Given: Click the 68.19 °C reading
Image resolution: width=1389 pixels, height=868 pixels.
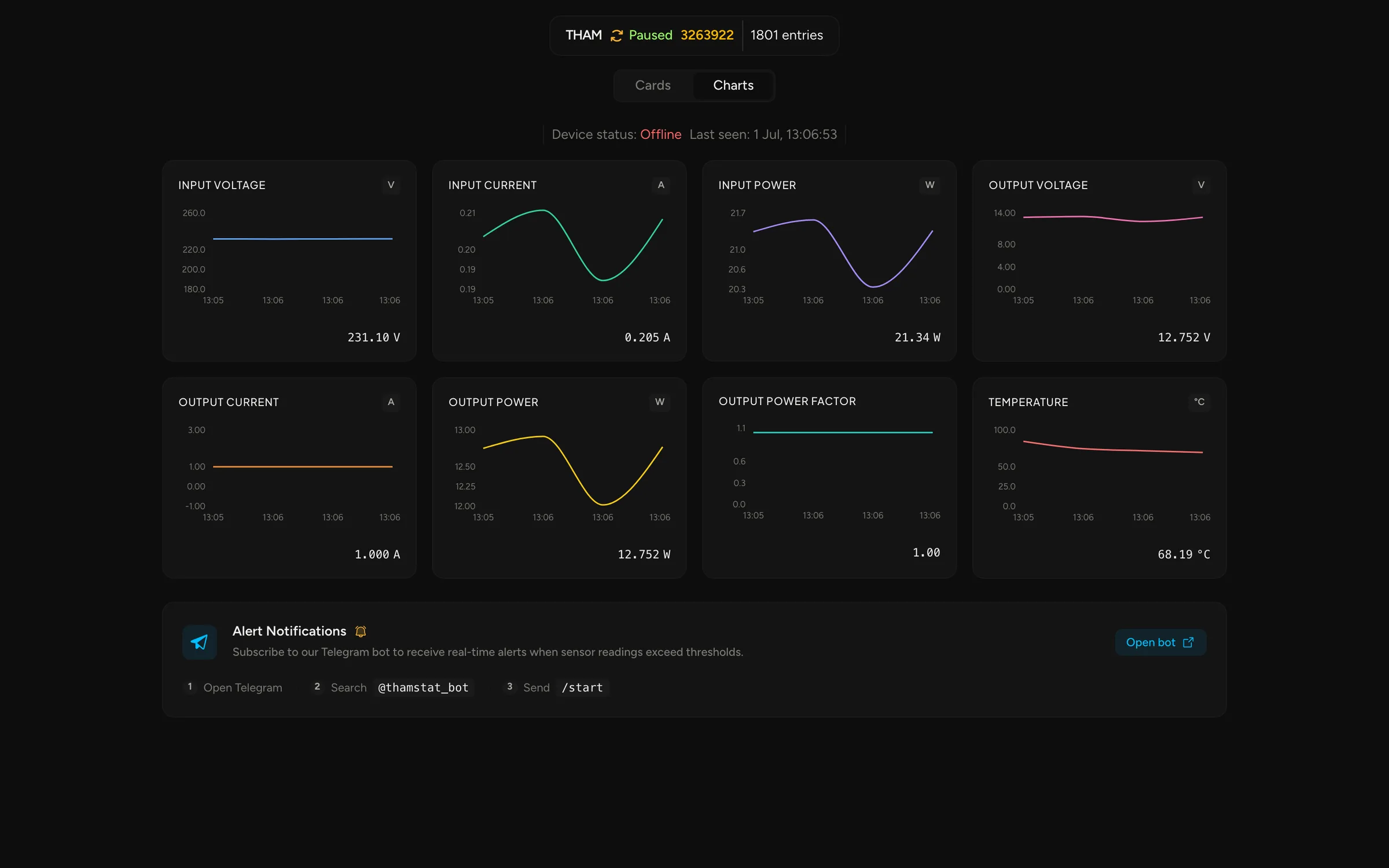Looking at the screenshot, I should 1184,554.
